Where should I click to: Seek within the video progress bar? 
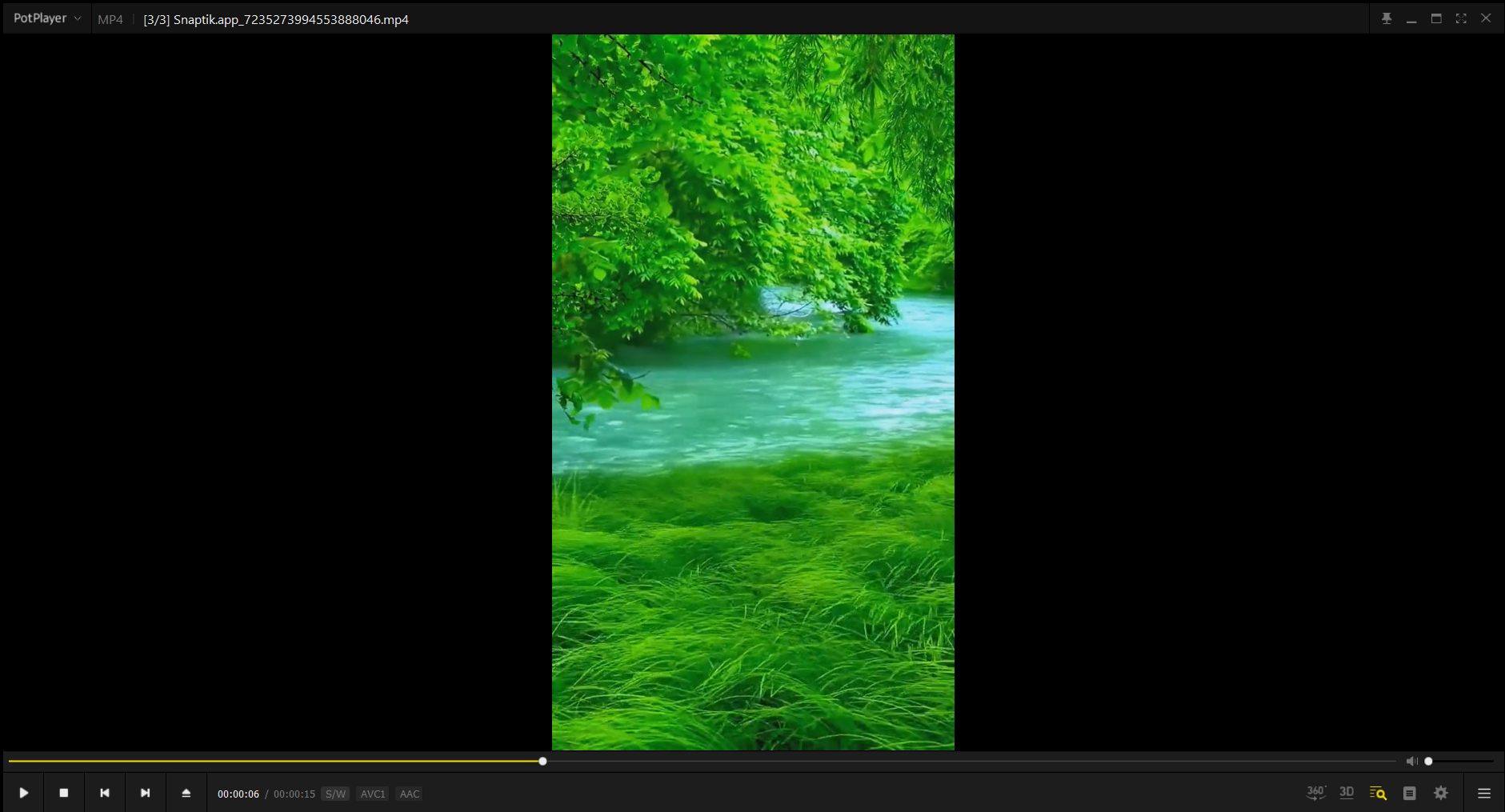coord(702,761)
